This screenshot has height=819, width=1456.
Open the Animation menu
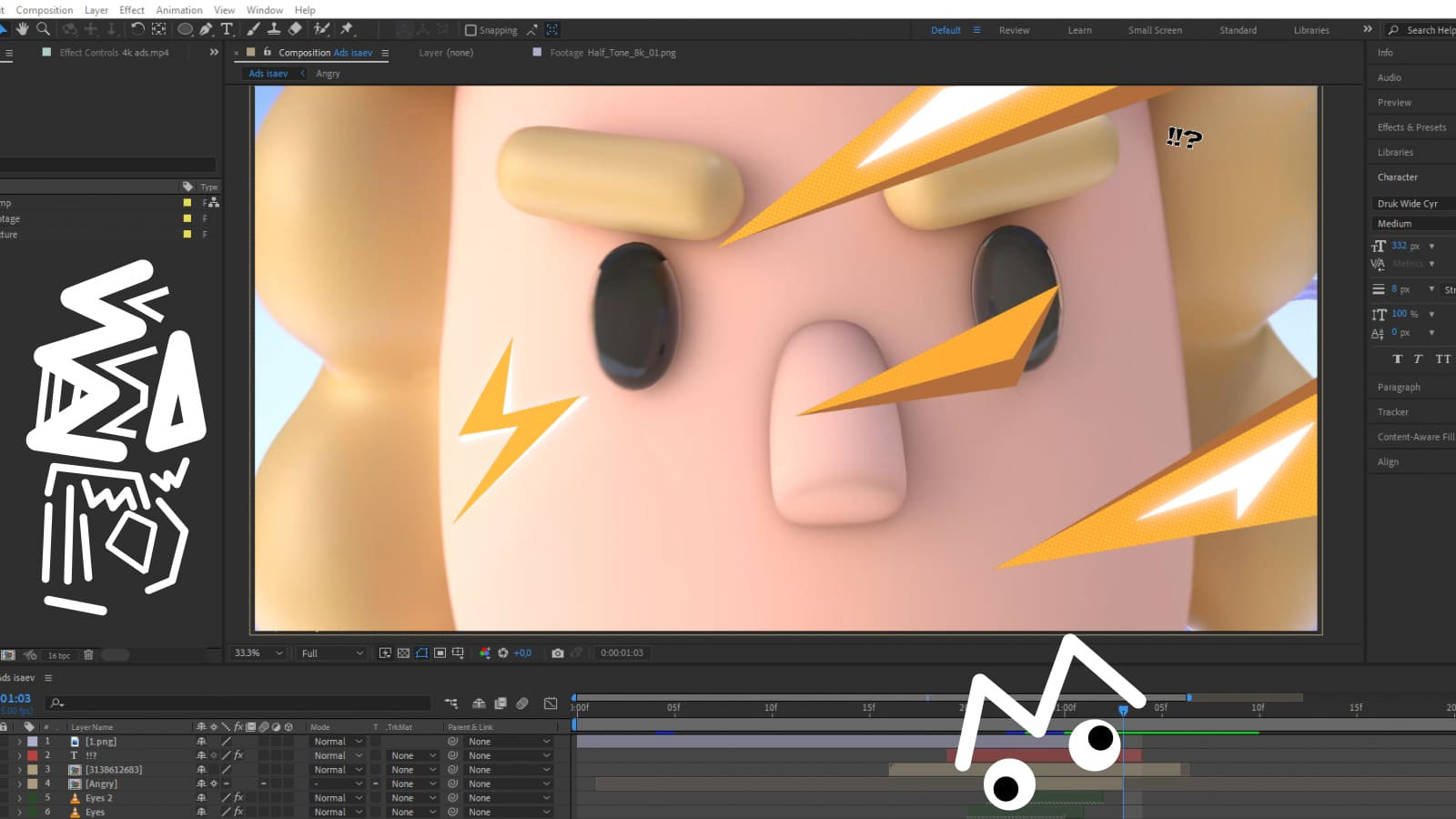179,10
